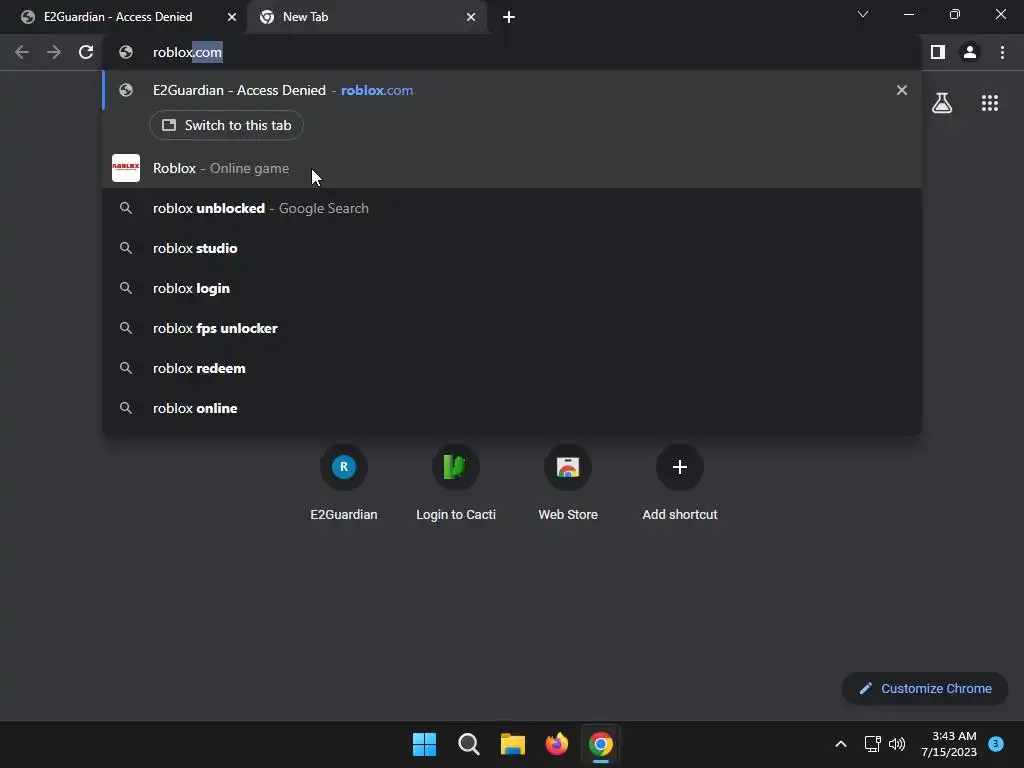Close the New Tab tab
This screenshot has width=1024, height=768.
point(471,17)
